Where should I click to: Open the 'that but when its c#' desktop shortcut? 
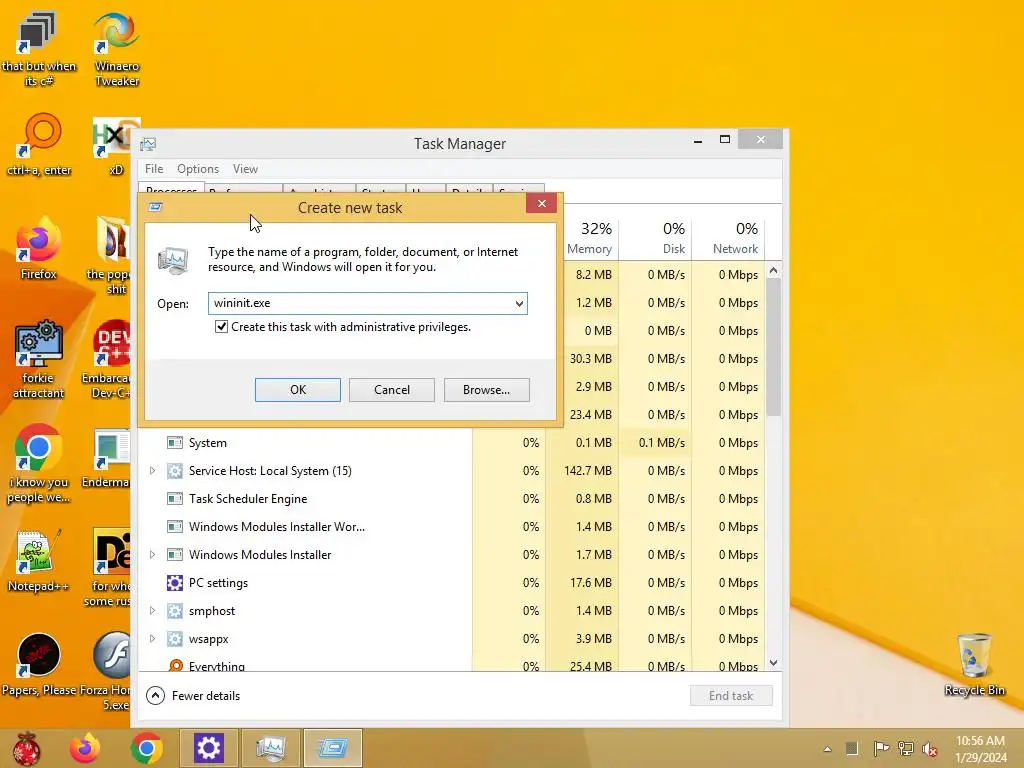click(x=38, y=50)
